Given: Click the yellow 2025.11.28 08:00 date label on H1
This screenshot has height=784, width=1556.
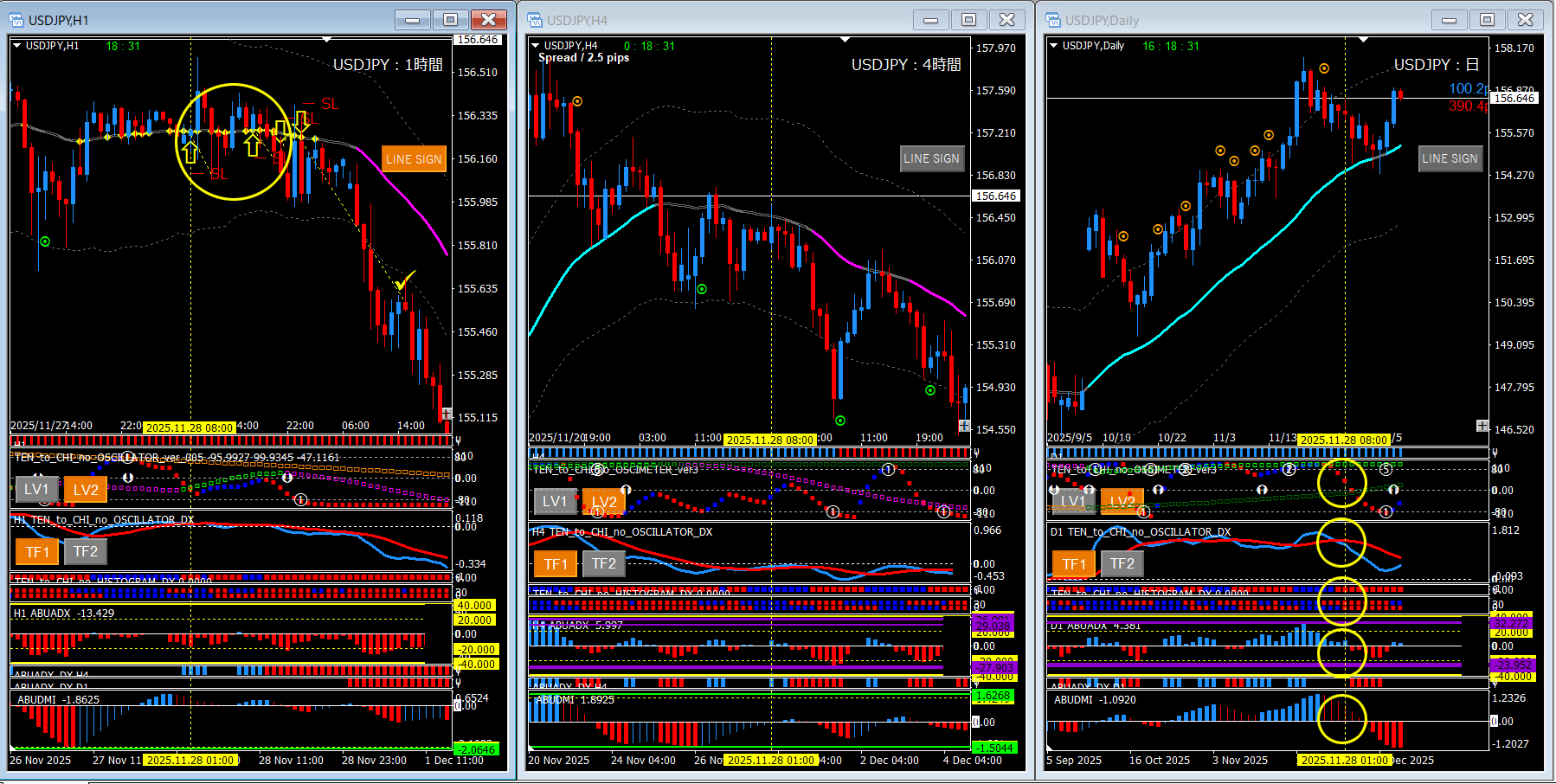Looking at the screenshot, I should coord(190,427).
